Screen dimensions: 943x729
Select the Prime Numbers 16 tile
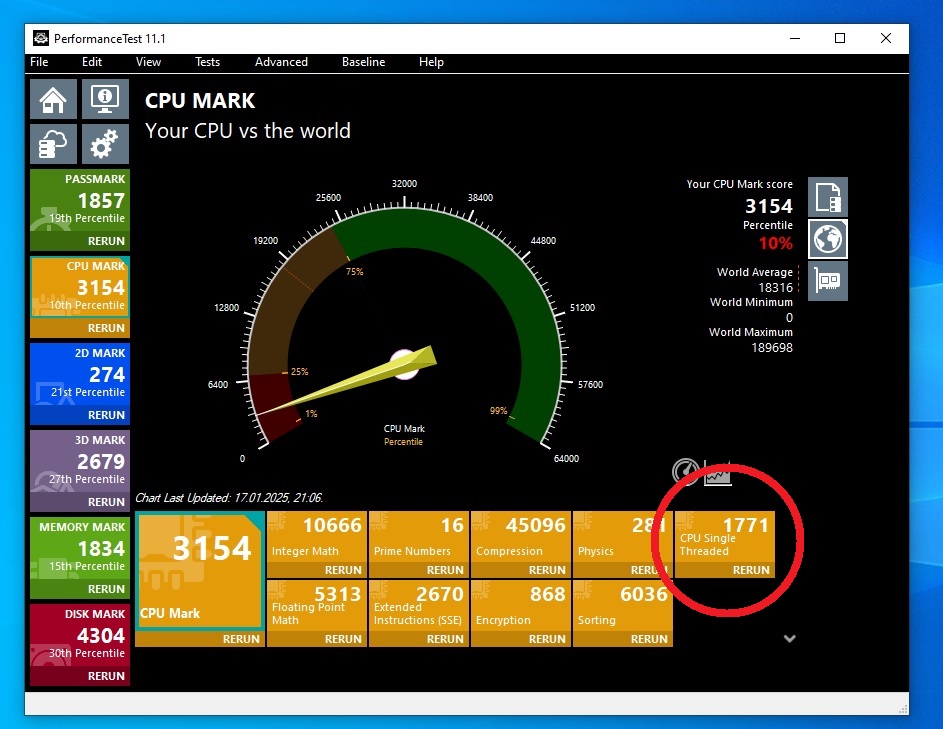[x=419, y=537]
